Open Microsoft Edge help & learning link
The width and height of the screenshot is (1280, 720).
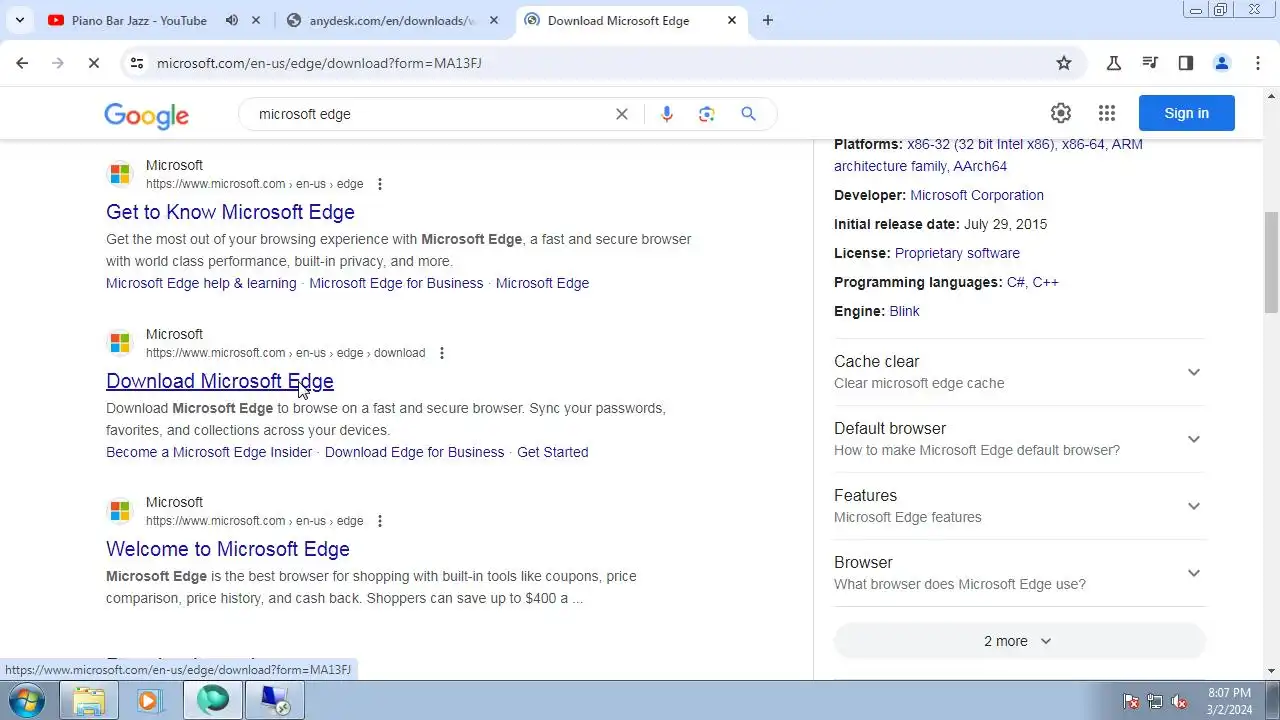(x=201, y=283)
